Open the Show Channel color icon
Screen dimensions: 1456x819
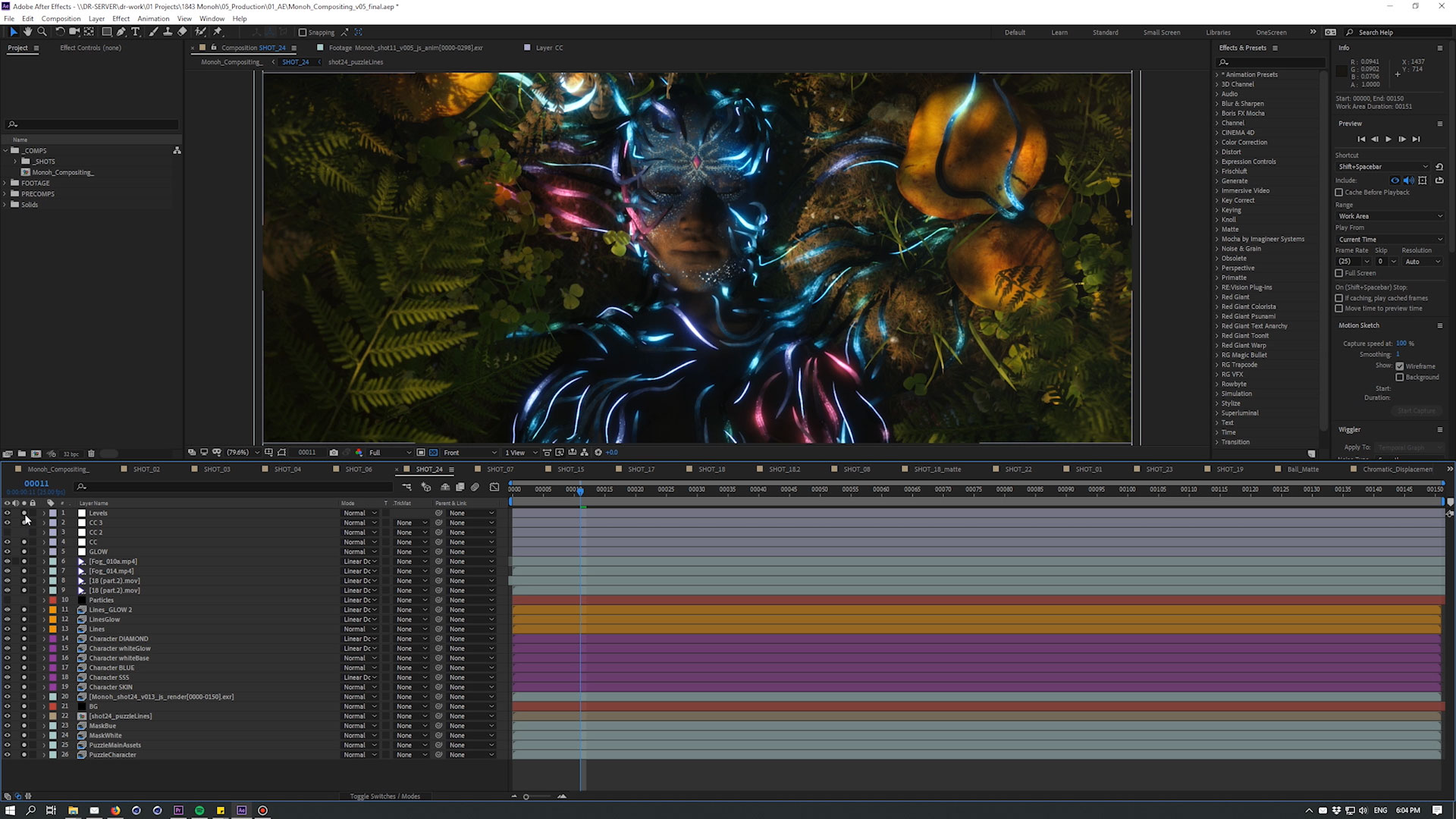point(359,453)
